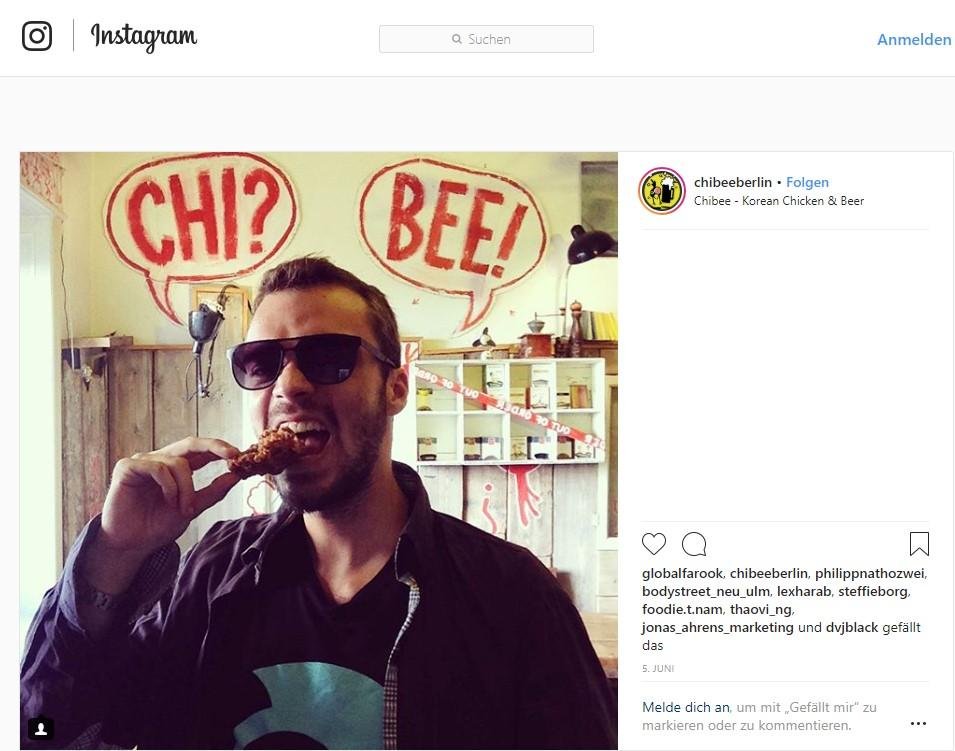Open chibeeberlin username in post header
Image resolution: width=955 pixels, height=751 pixels.
tap(733, 182)
